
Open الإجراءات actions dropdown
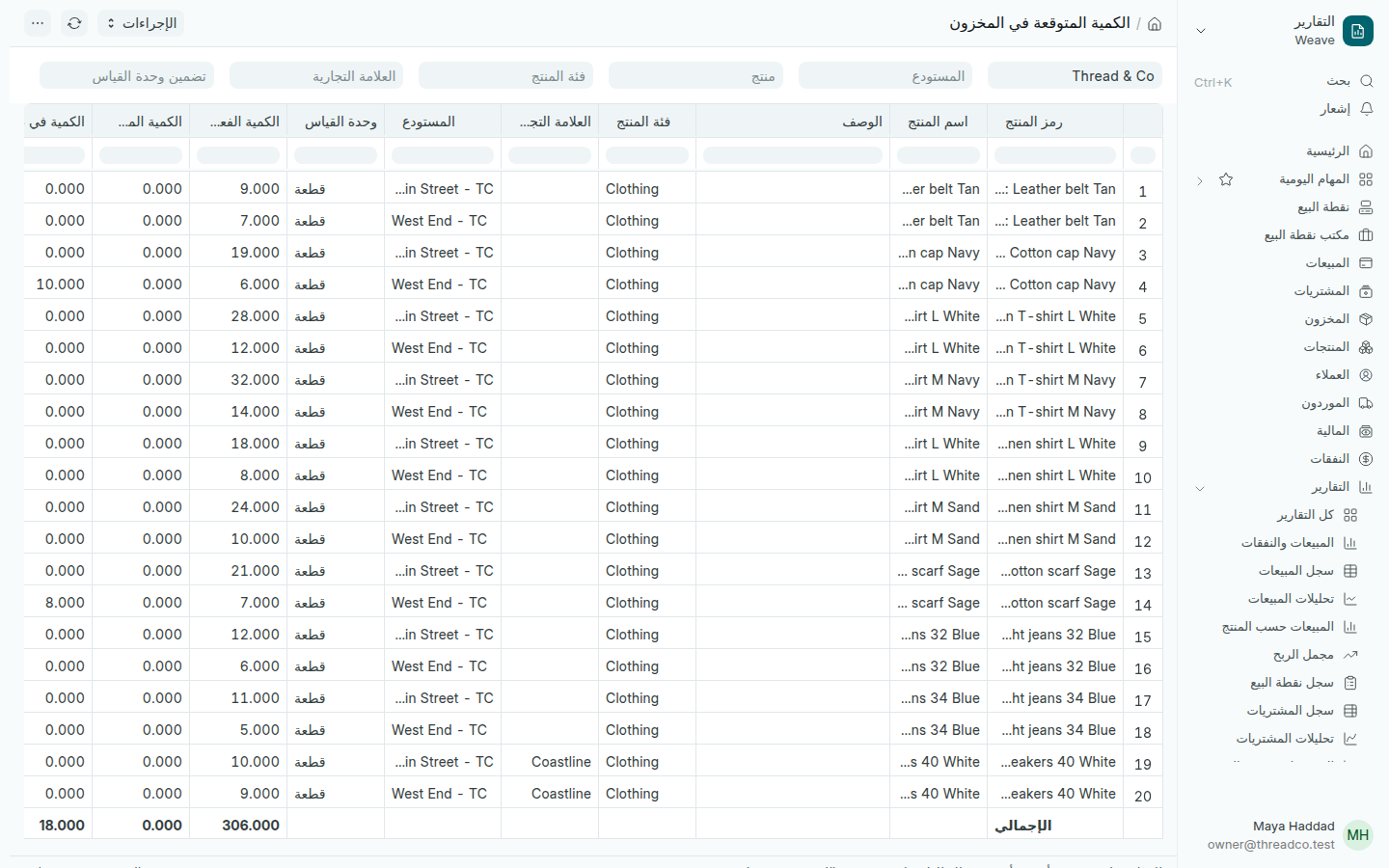pyautogui.click(x=141, y=23)
